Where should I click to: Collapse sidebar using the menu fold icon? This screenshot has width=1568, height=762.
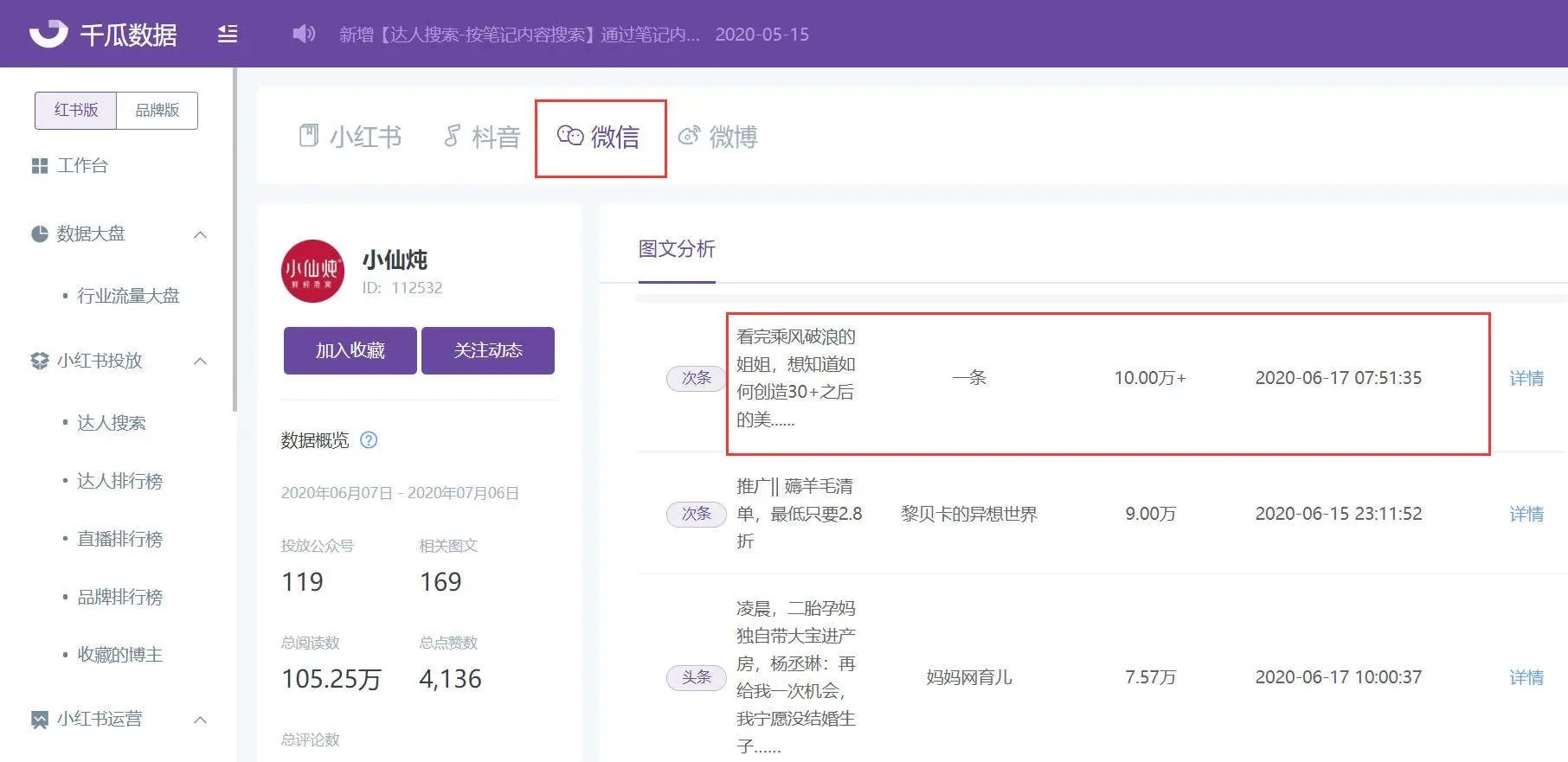tap(228, 35)
